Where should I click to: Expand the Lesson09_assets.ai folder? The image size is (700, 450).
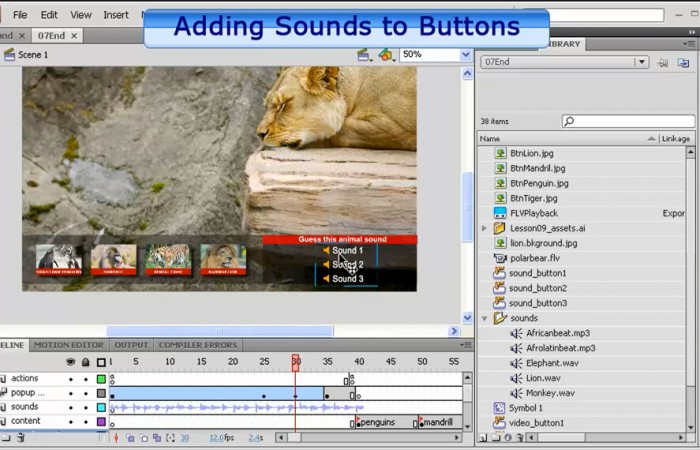click(x=484, y=228)
